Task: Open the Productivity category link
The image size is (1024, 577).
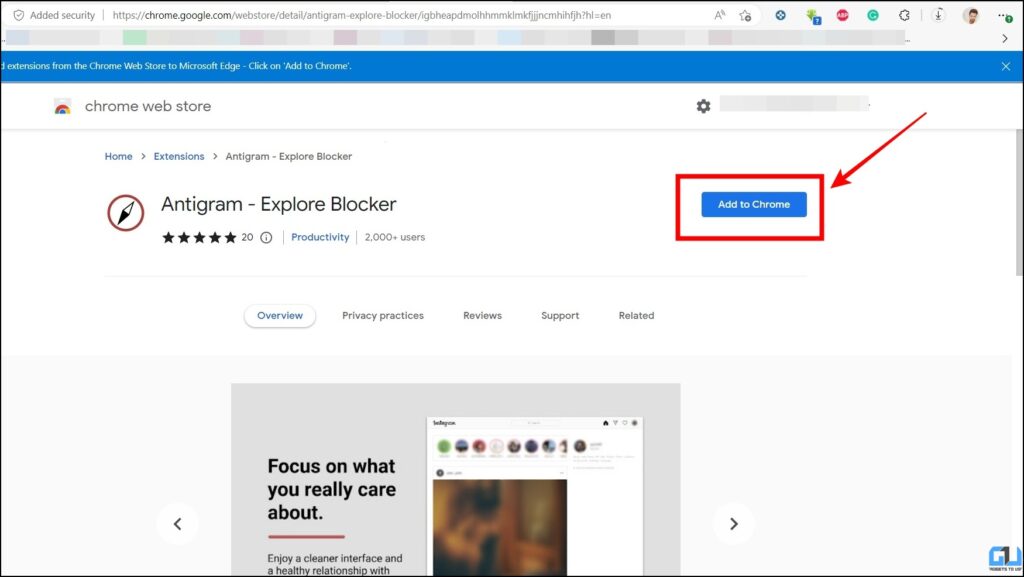Action: coord(320,237)
